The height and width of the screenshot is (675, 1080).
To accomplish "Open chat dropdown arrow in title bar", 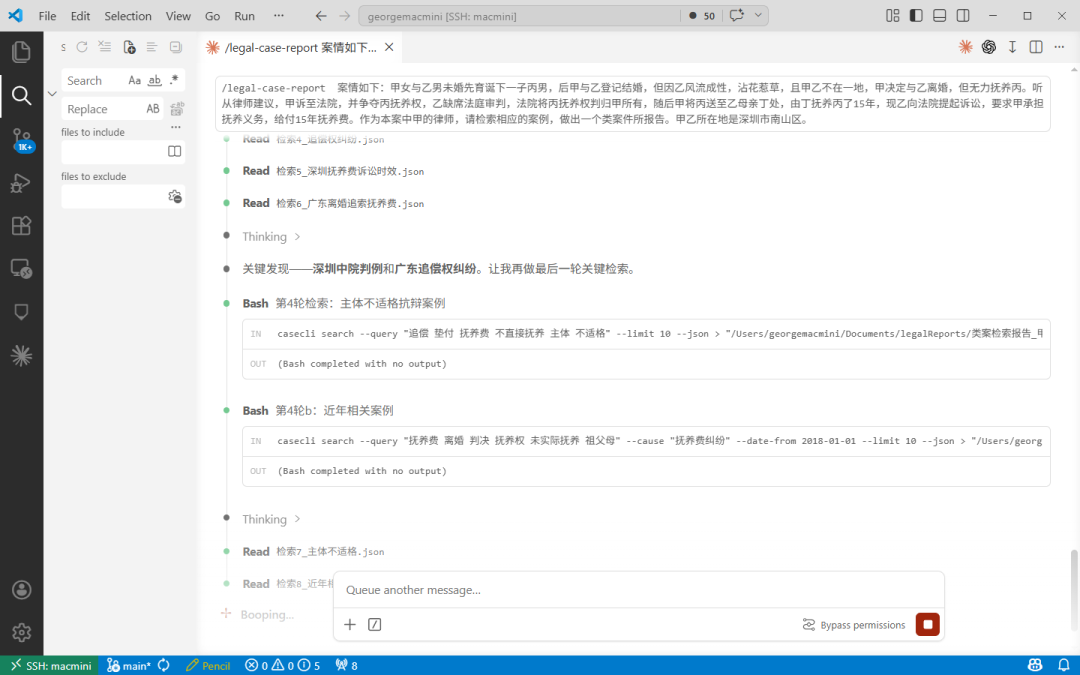I will pos(758,16).
